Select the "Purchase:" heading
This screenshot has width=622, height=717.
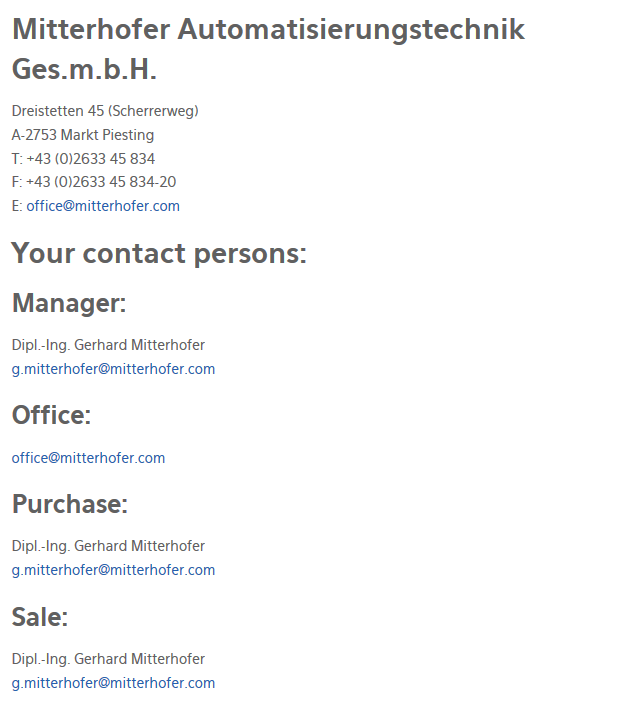click(x=70, y=504)
